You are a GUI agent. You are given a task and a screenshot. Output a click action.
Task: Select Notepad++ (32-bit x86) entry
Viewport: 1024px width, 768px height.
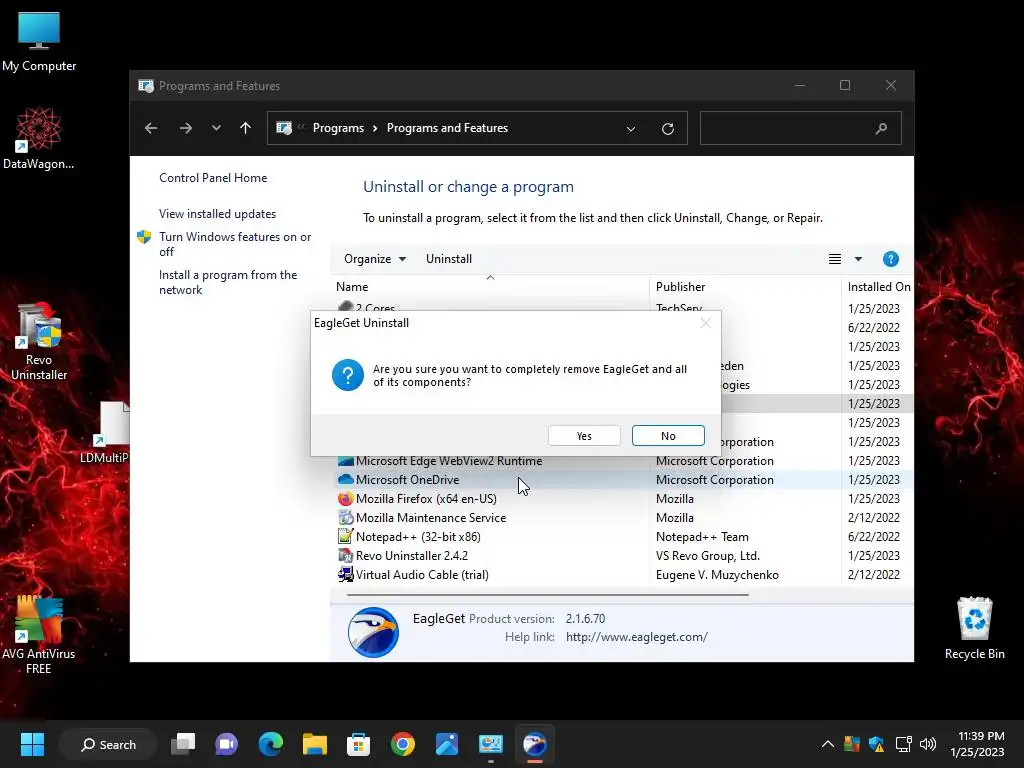624,536
